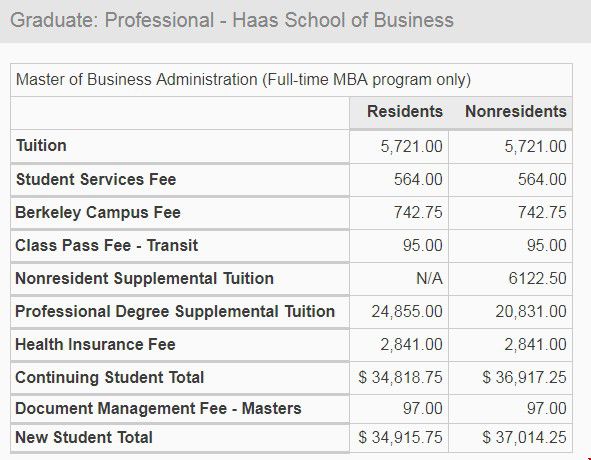Select the Master of Business Administration title row
Viewport: 591px width, 460px height.
coord(291,80)
